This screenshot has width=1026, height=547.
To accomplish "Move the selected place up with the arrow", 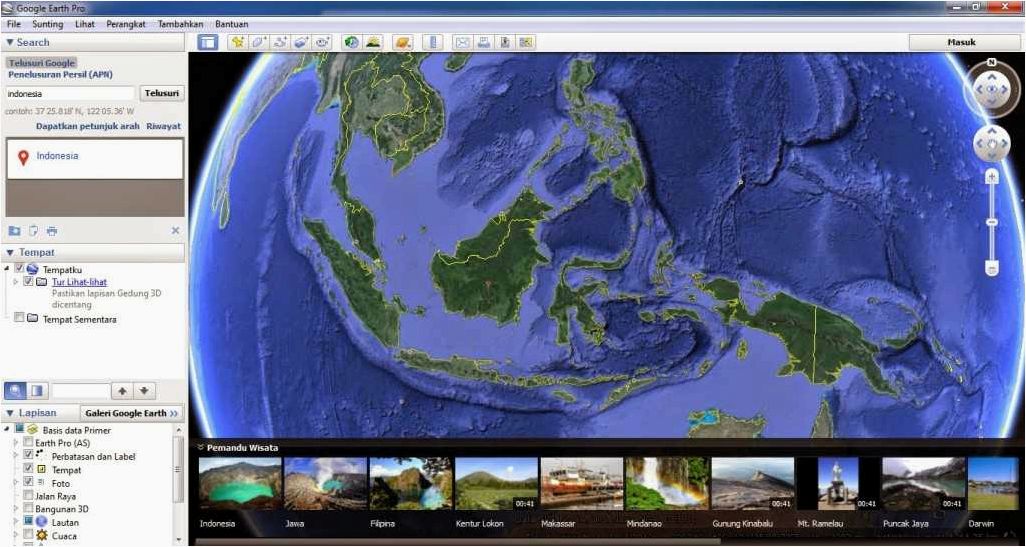I will pos(122,391).
